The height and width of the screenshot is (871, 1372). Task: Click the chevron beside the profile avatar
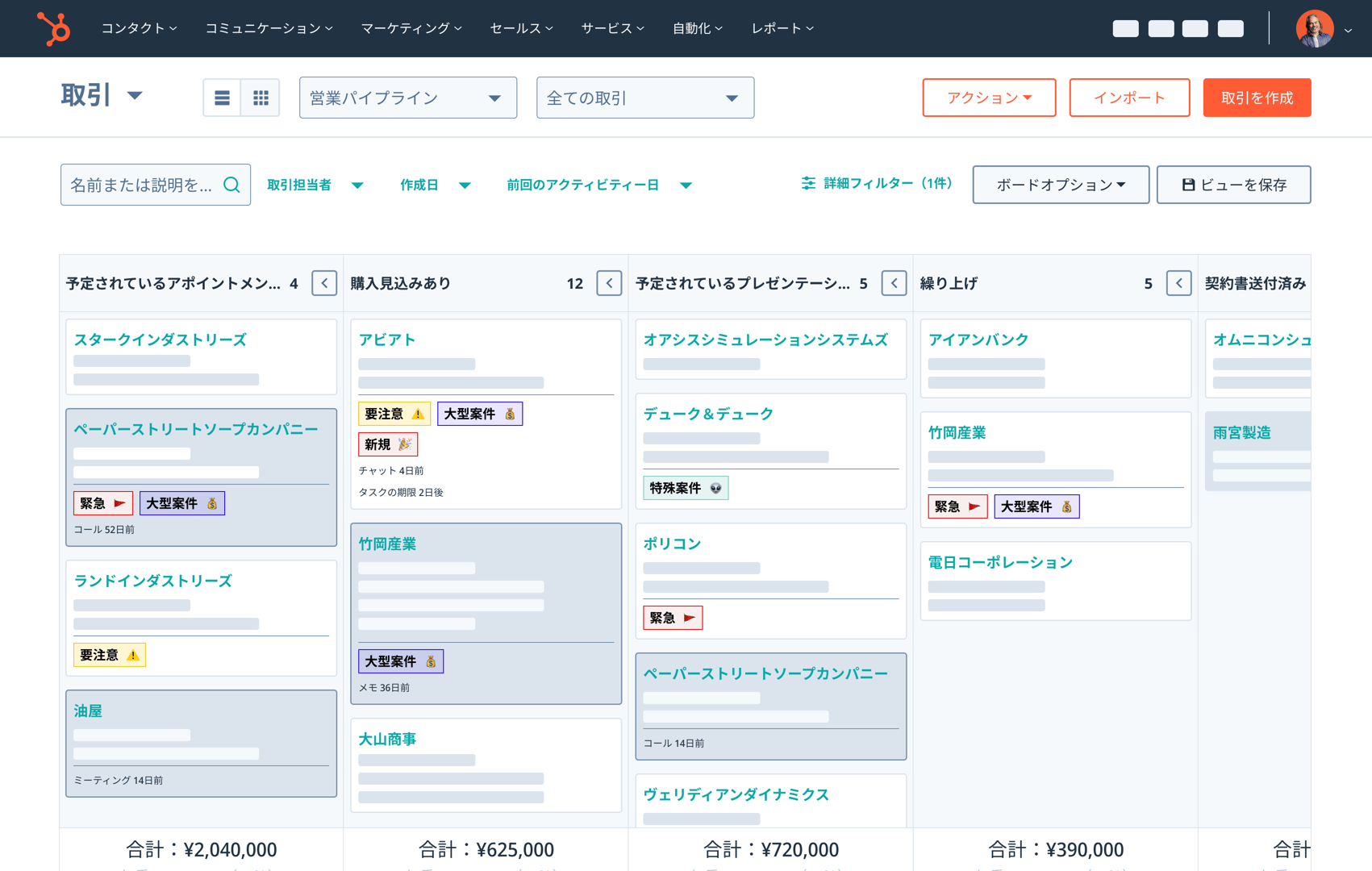(1348, 30)
